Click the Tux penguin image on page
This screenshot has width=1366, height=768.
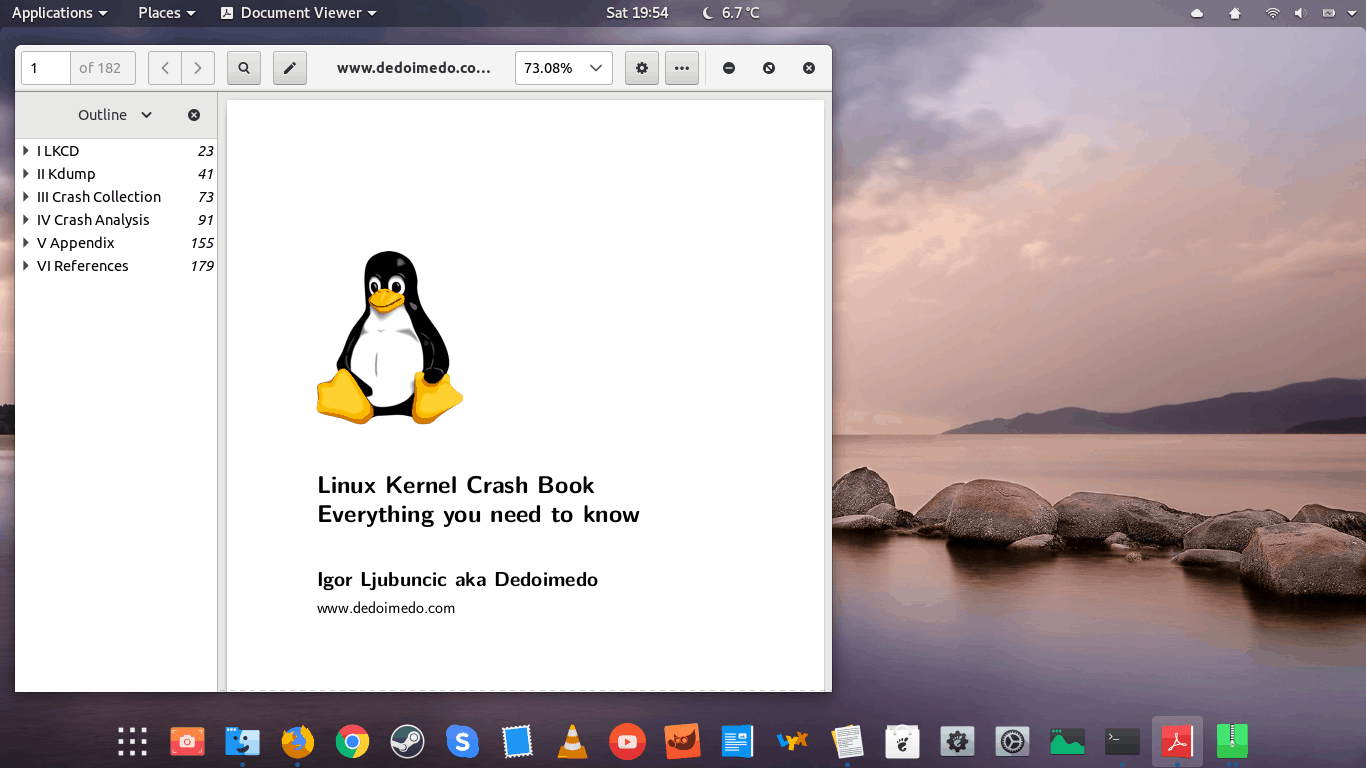389,337
